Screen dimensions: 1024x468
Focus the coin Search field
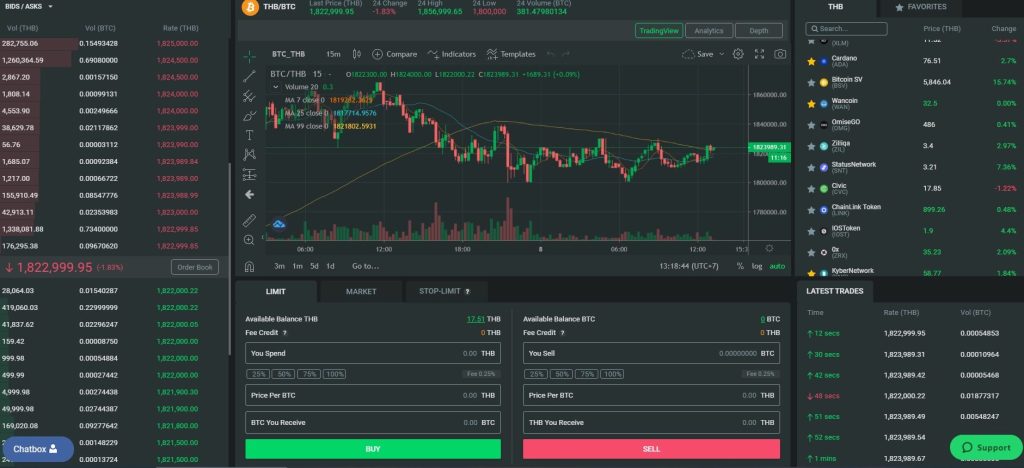(x=846, y=29)
